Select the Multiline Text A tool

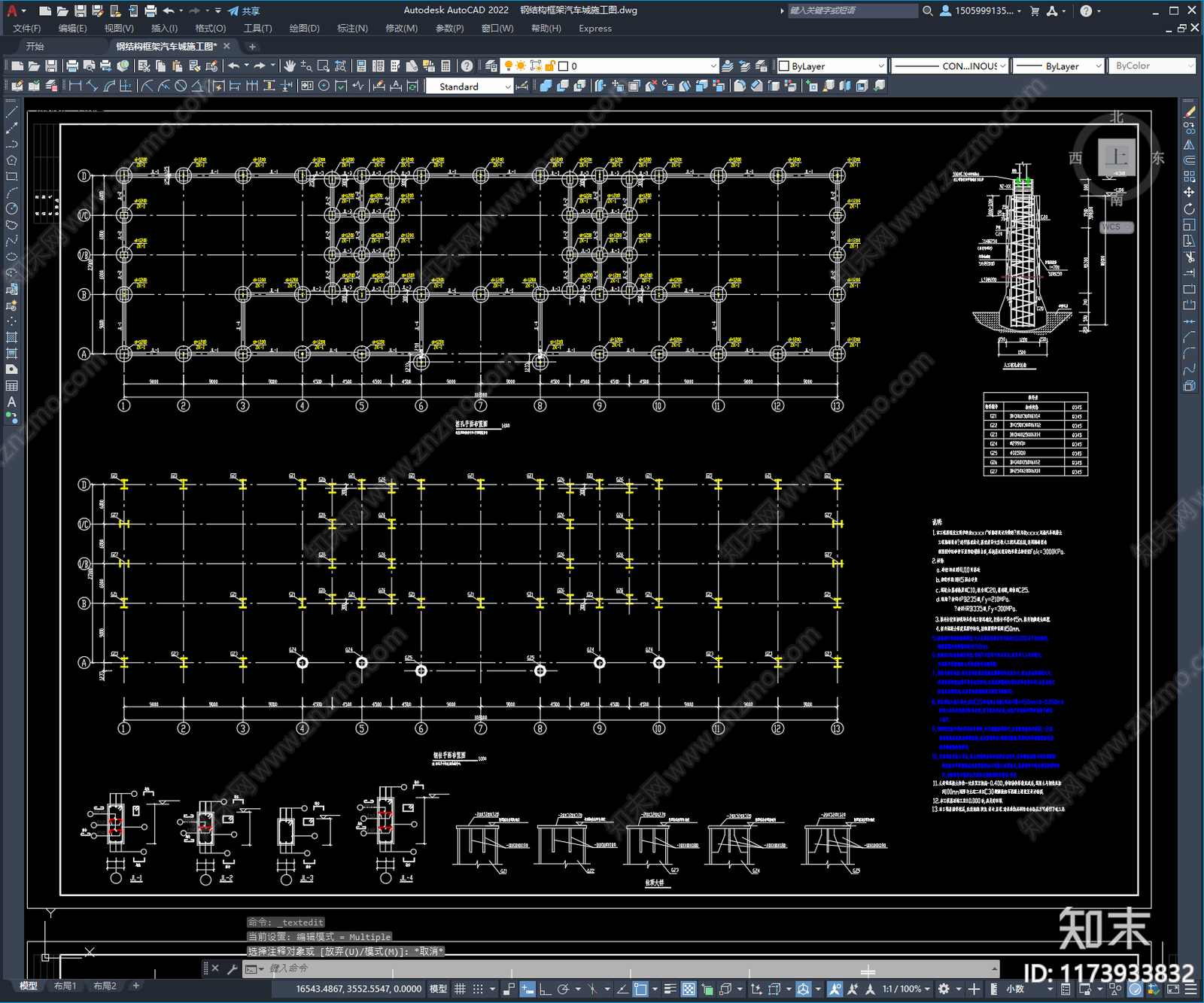pyautogui.click(x=11, y=402)
